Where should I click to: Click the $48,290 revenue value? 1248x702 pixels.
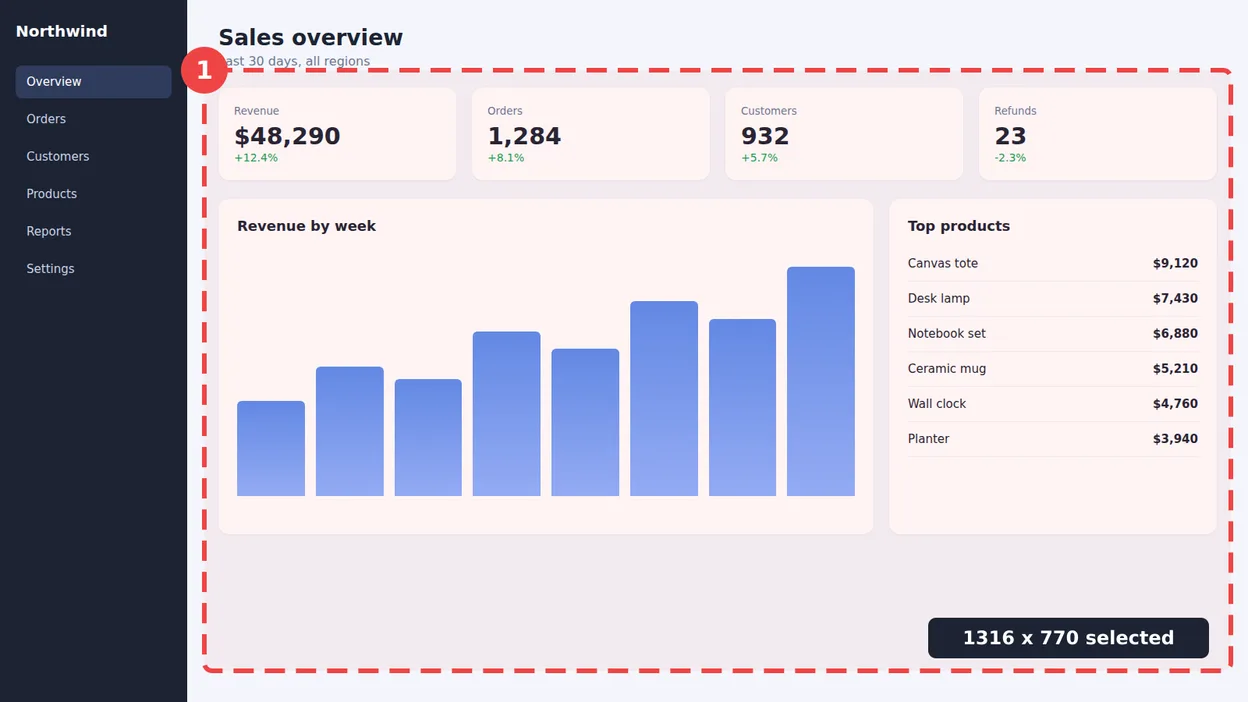(x=287, y=136)
